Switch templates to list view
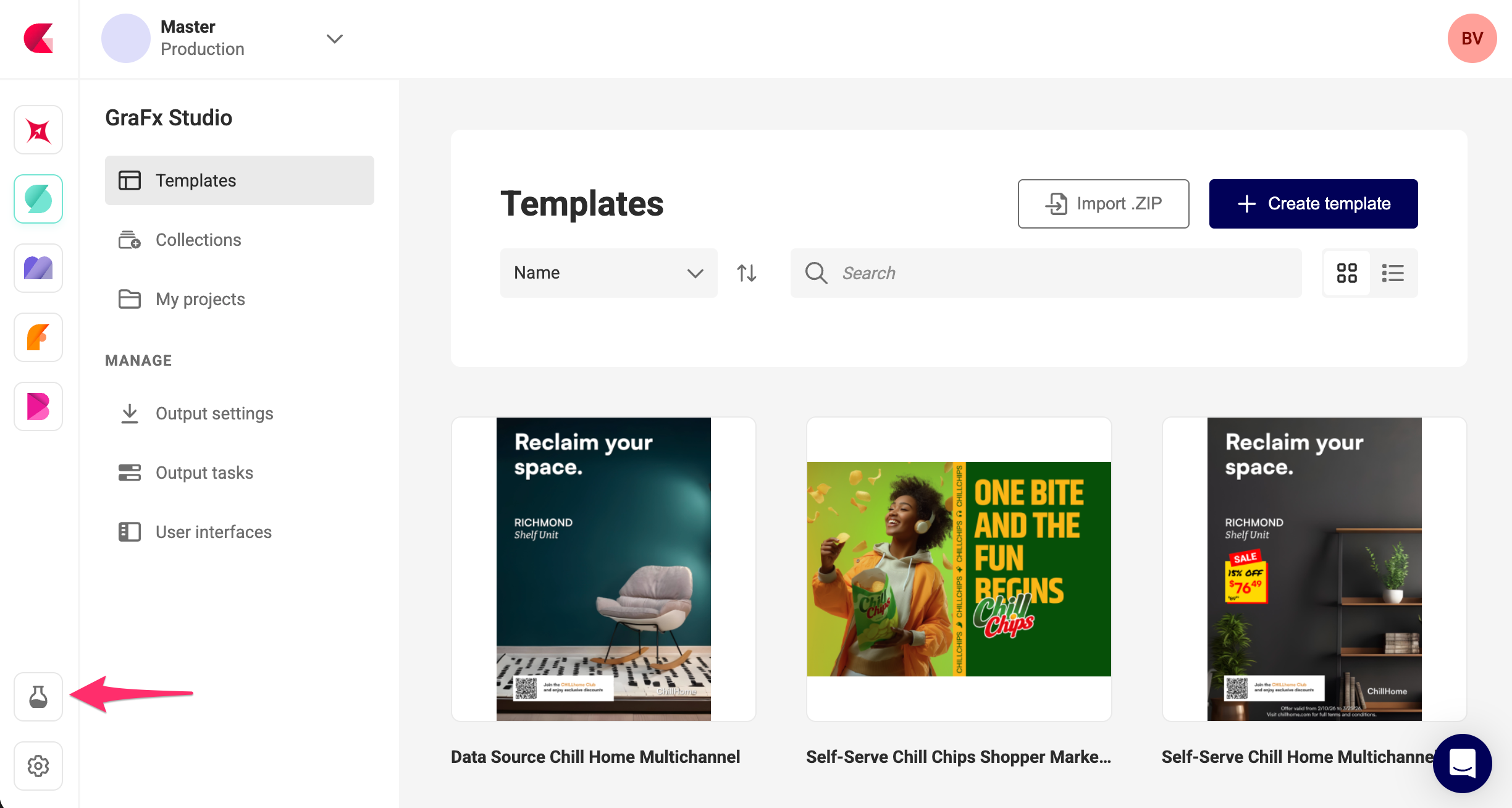Screen dimensions: 1512x808 coord(1393,272)
